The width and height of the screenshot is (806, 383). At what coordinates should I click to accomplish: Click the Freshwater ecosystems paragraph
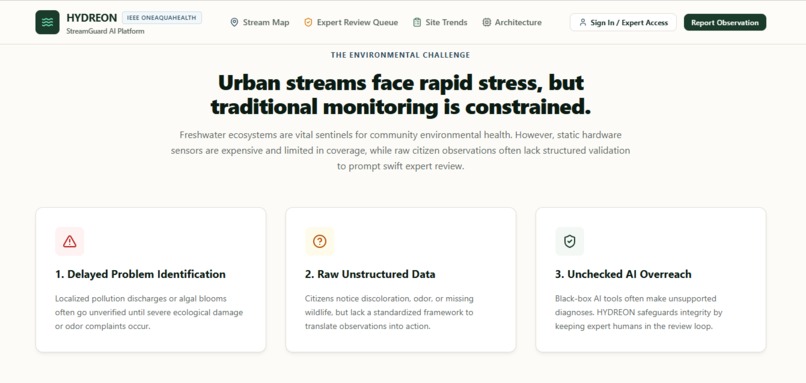click(400, 151)
